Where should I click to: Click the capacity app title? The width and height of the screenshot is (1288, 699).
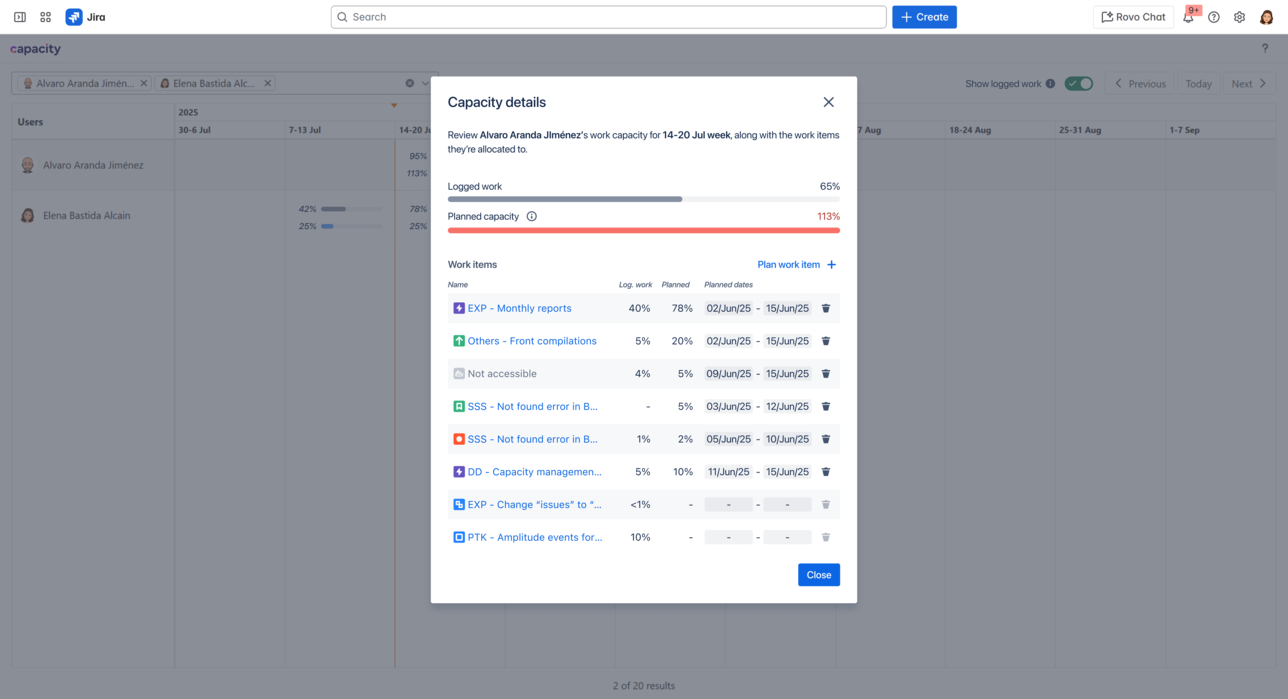36,48
